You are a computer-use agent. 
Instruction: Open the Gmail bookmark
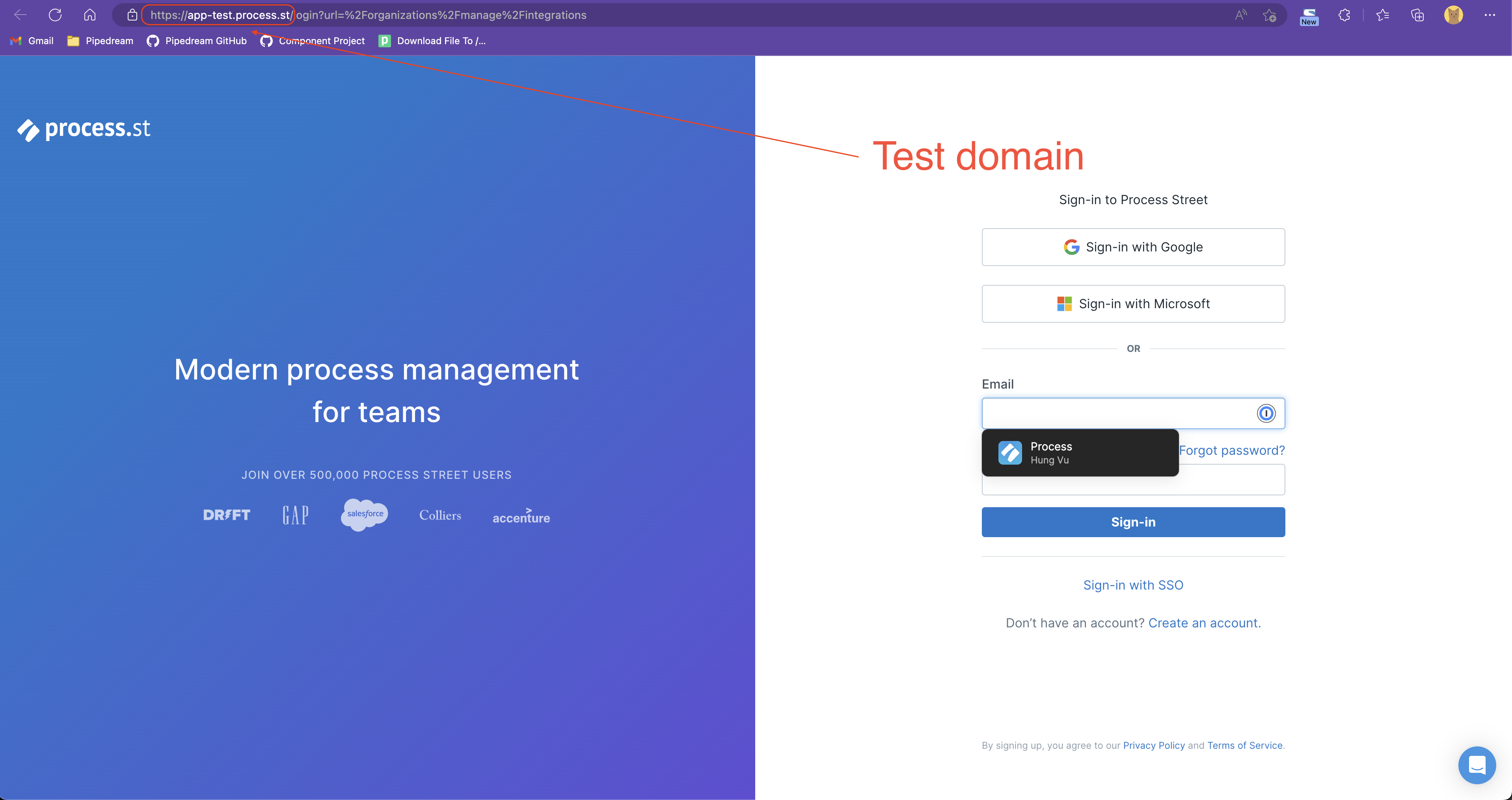pos(32,41)
